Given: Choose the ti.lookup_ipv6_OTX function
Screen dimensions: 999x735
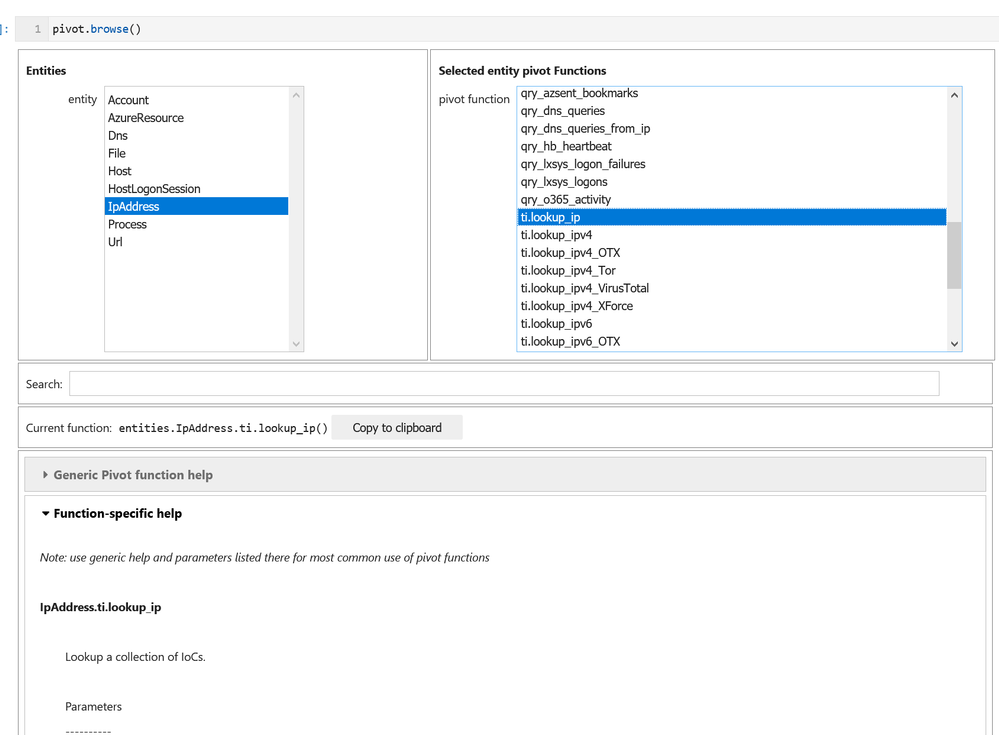Looking at the screenshot, I should click(x=731, y=342).
